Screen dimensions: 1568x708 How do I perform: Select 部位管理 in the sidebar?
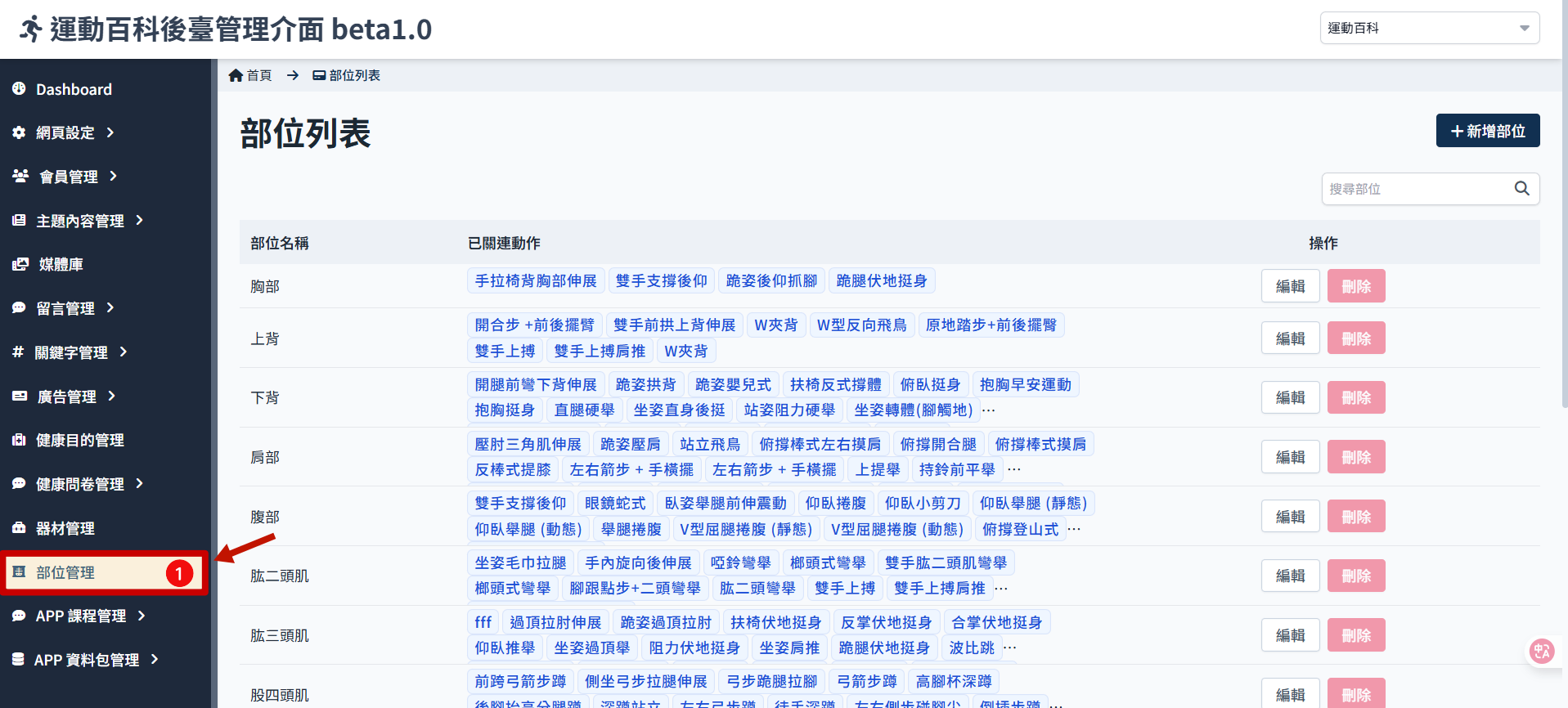pyautogui.click(x=106, y=572)
